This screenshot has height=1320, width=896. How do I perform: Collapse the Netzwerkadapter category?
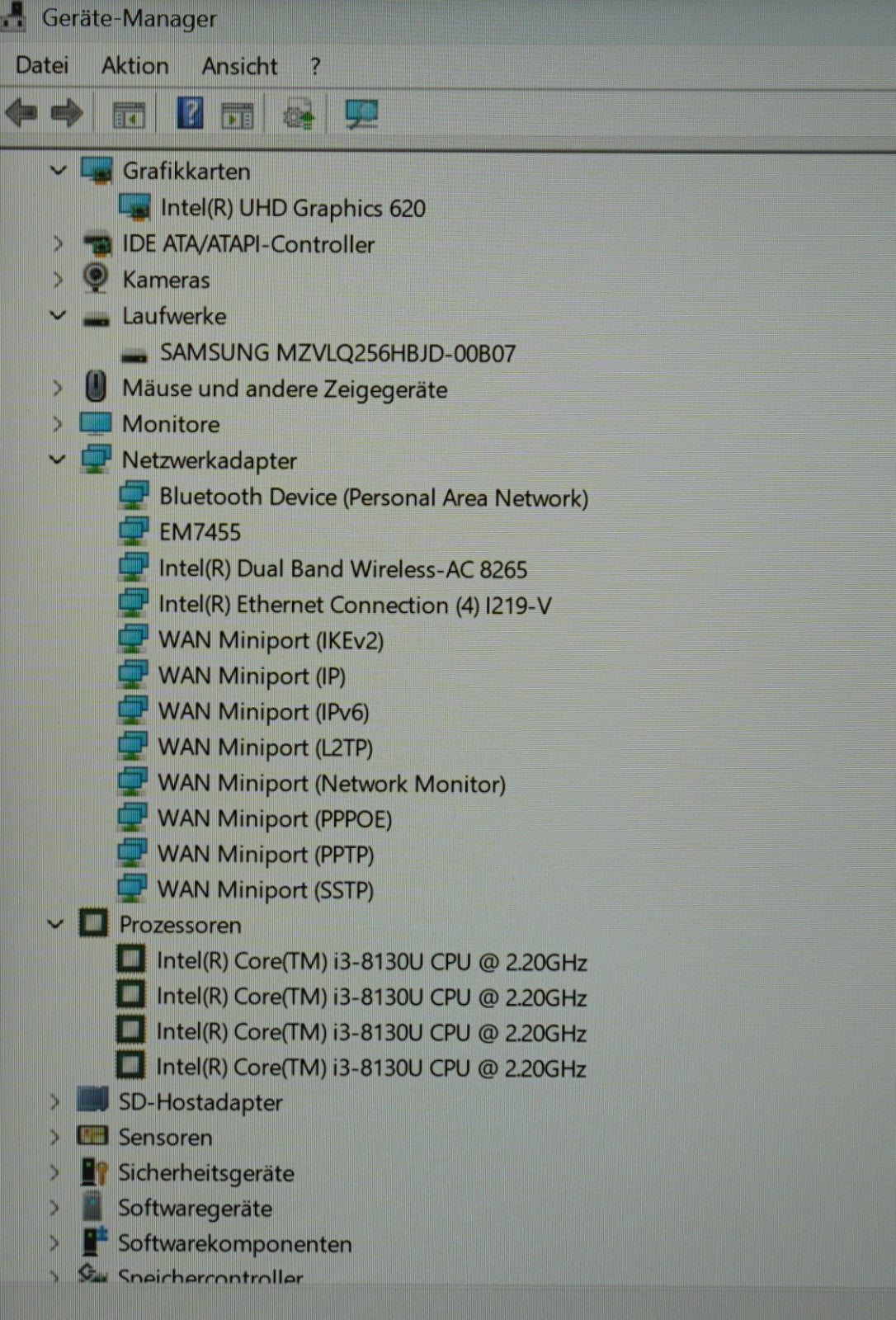[58, 460]
